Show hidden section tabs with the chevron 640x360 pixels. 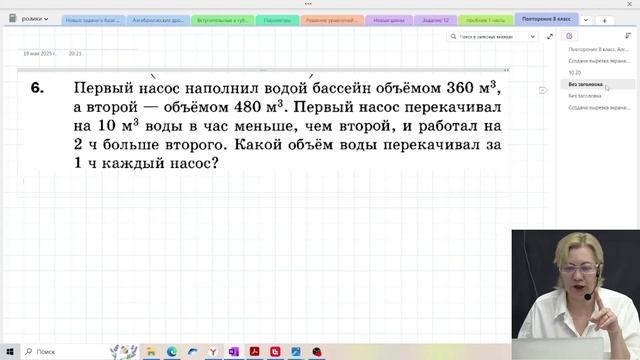tap(586, 20)
